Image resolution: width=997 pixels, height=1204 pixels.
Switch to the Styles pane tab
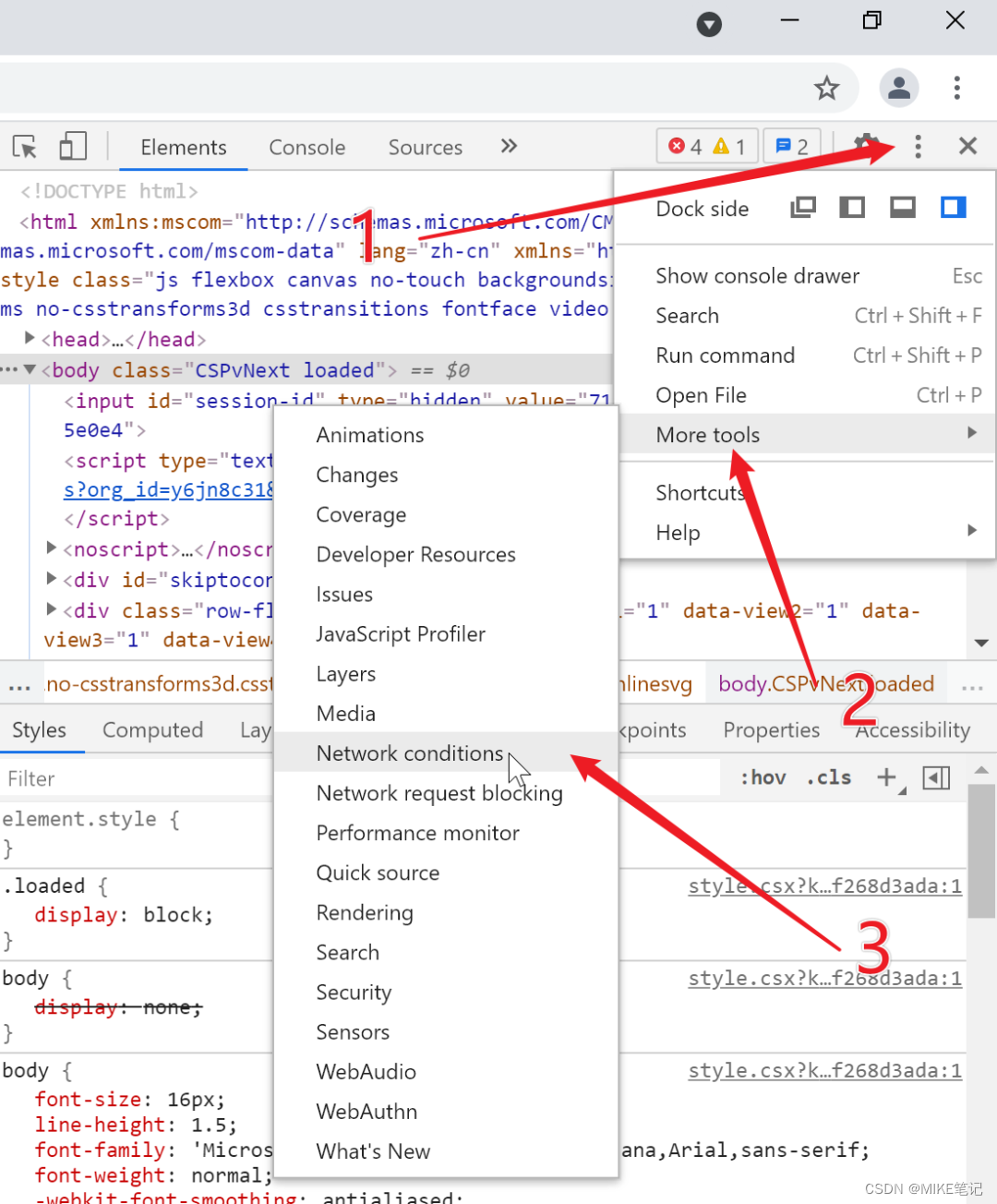[x=39, y=729]
